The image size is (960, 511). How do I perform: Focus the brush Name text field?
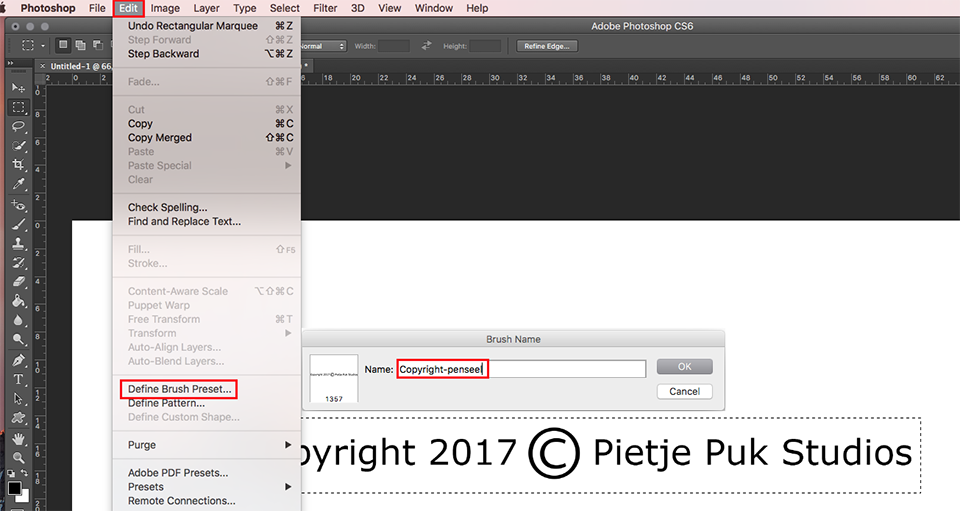point(522,369)
